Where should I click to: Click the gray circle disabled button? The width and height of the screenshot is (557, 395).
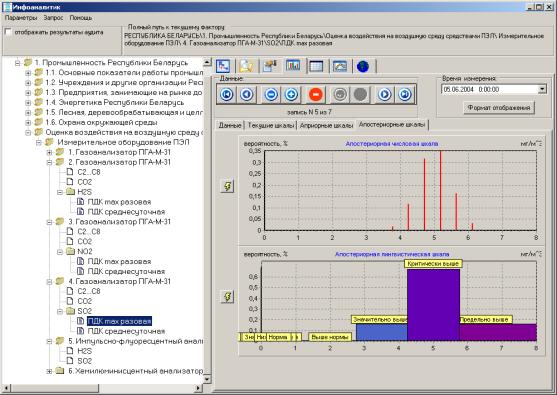pyautogui.click(x=360, y=94)
